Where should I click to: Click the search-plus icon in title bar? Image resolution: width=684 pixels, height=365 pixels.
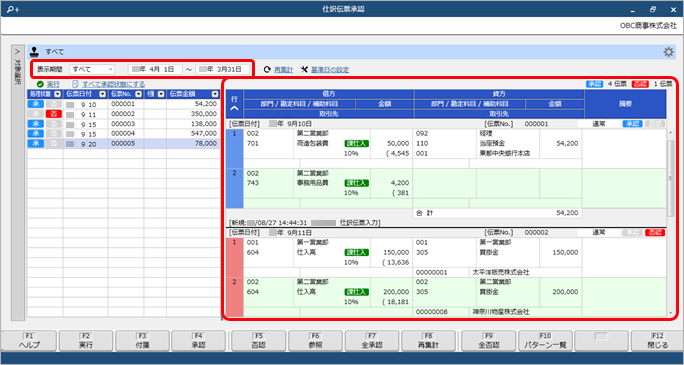tap(13, 9)
